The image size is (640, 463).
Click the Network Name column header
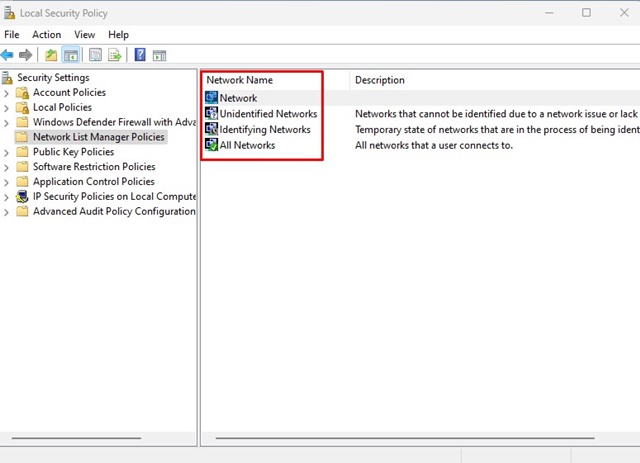tap(240, 80)
